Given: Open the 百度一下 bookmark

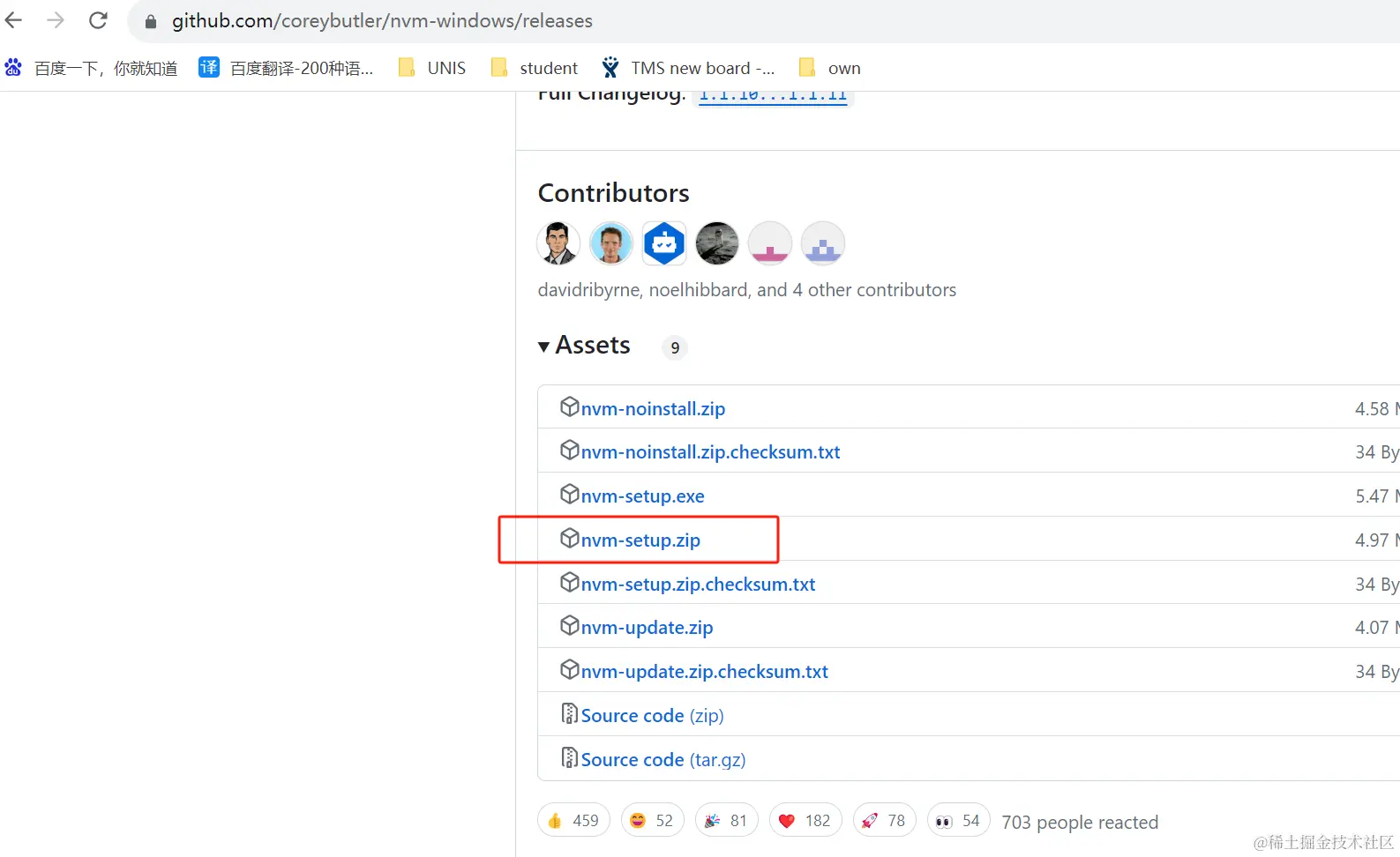Looking at the screenshot, I should (92, 68).
